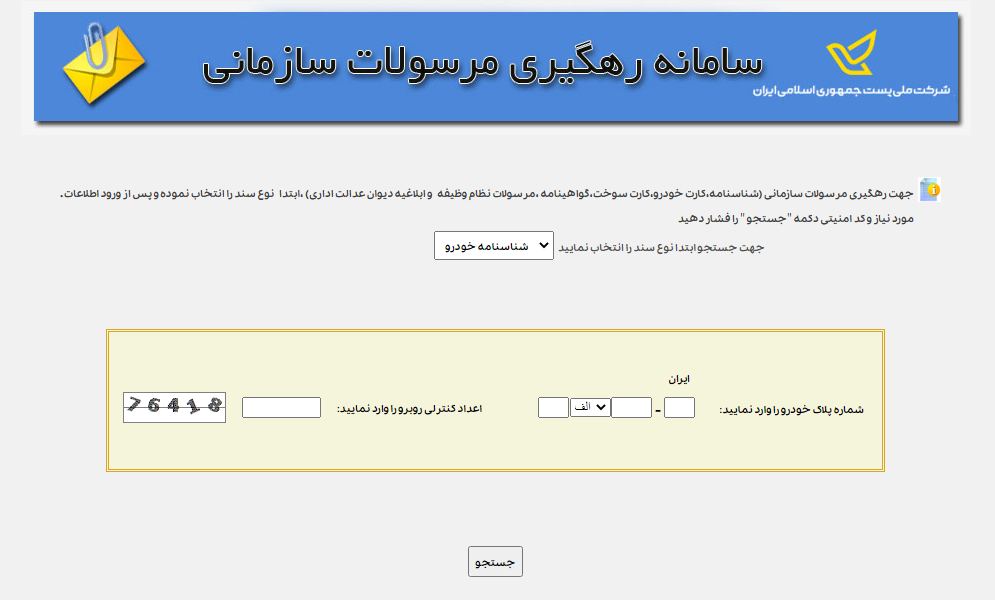Click the captcha image showing 76418
Image resolution: width=995 pixels, height=600 pixels.
pos(174,407)
